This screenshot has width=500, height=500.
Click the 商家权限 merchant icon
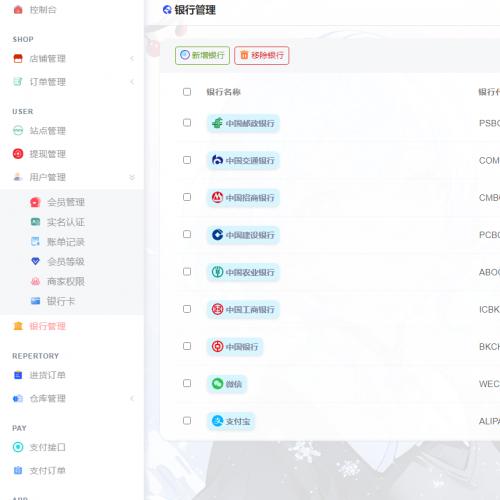[x=35, y=281]
